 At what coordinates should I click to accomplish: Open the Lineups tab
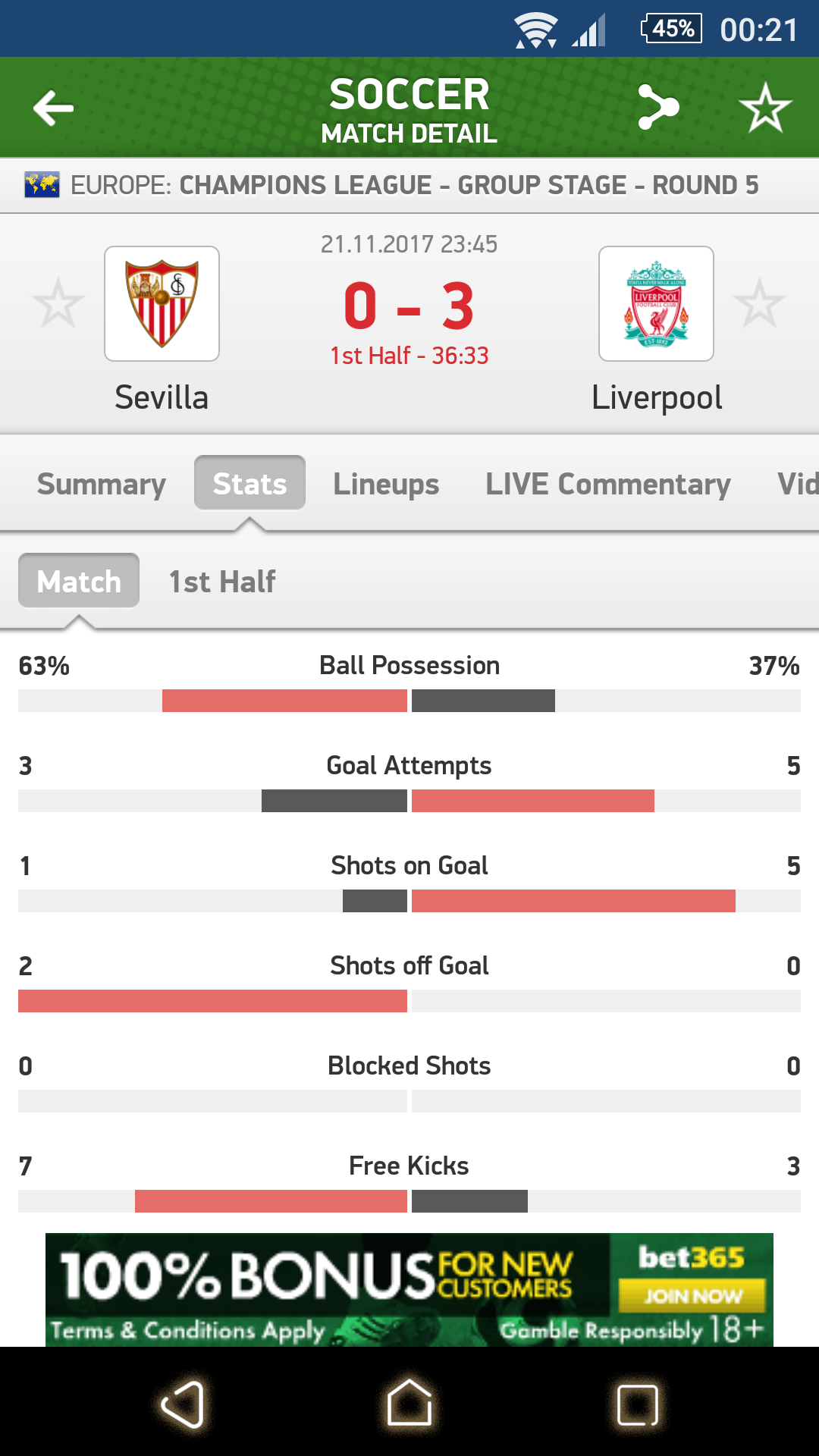386,484
